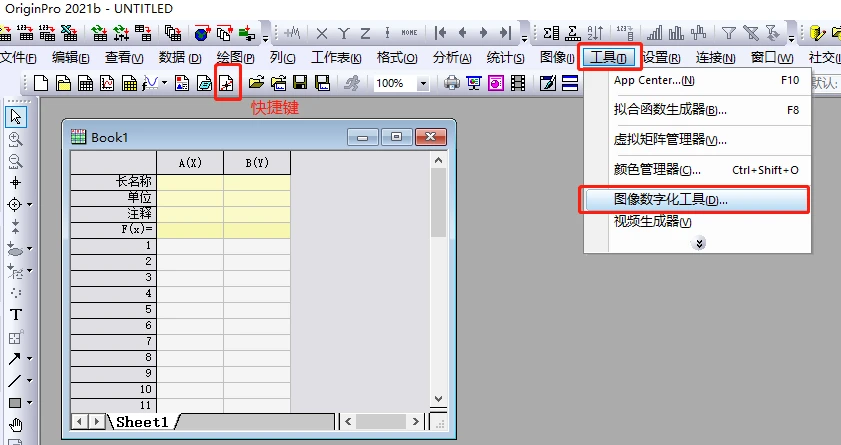Image resolution: width=841 pixels, height=445 pixels.
Task: Expand the Arrow tool options dropdown
Action: (x=29, y=359)
